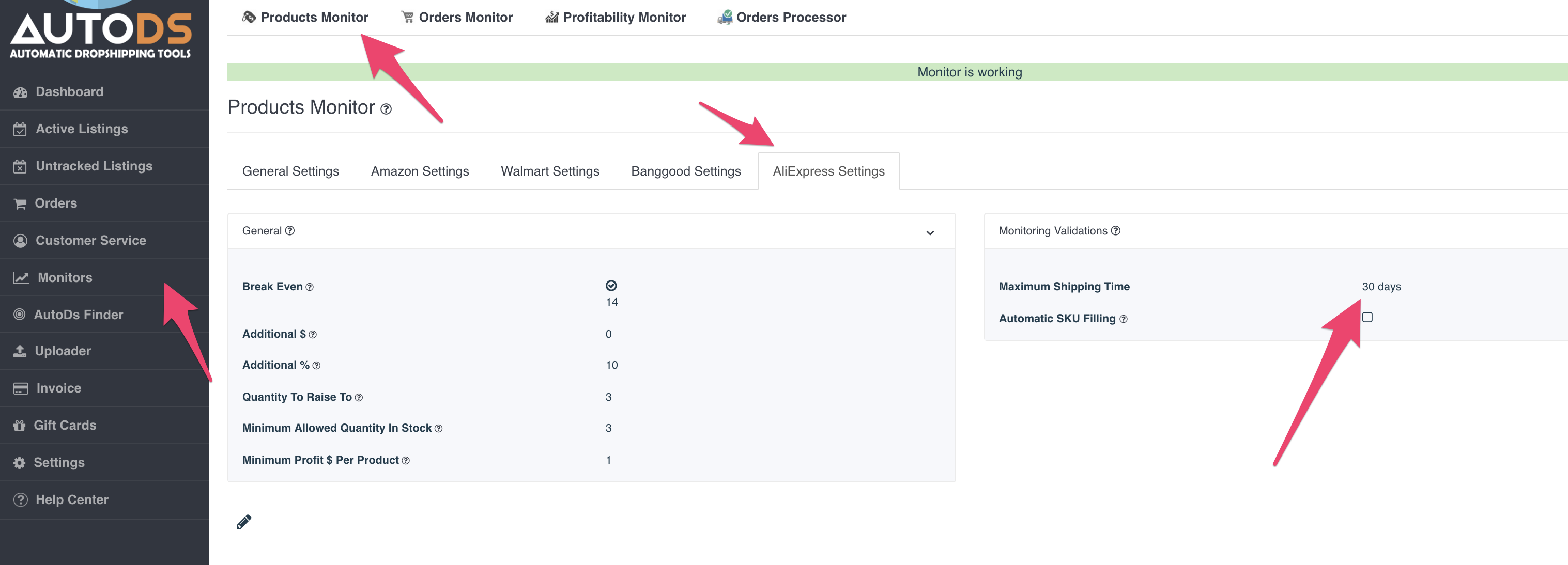Click the Untracked Listings calendar-x icon

point(20,166)
